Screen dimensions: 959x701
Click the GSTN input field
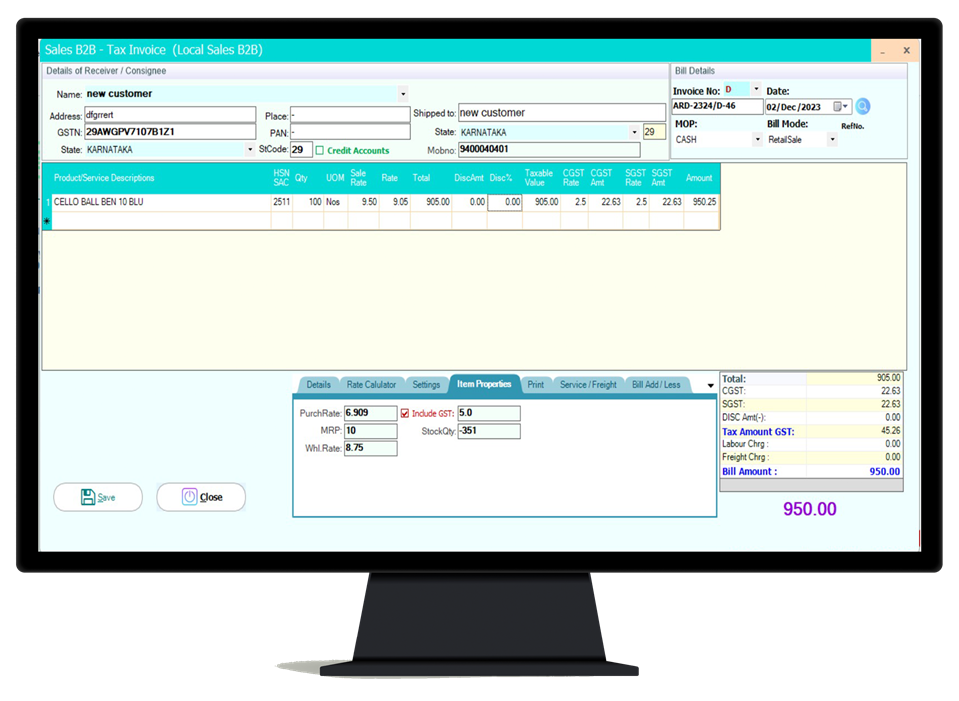170,132
